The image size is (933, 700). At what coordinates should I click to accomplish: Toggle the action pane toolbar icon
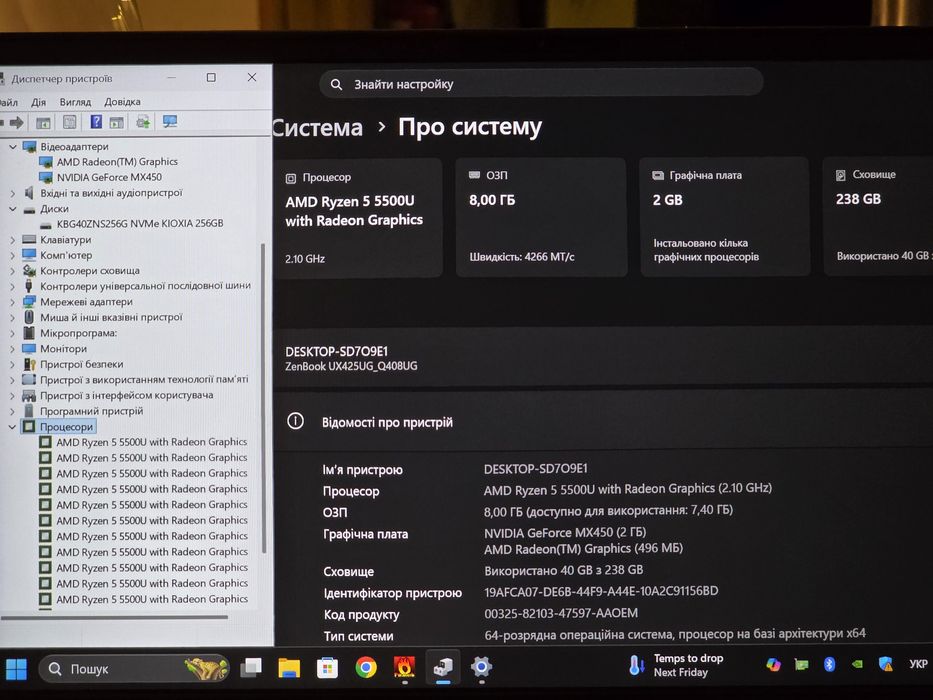point(117,123)
